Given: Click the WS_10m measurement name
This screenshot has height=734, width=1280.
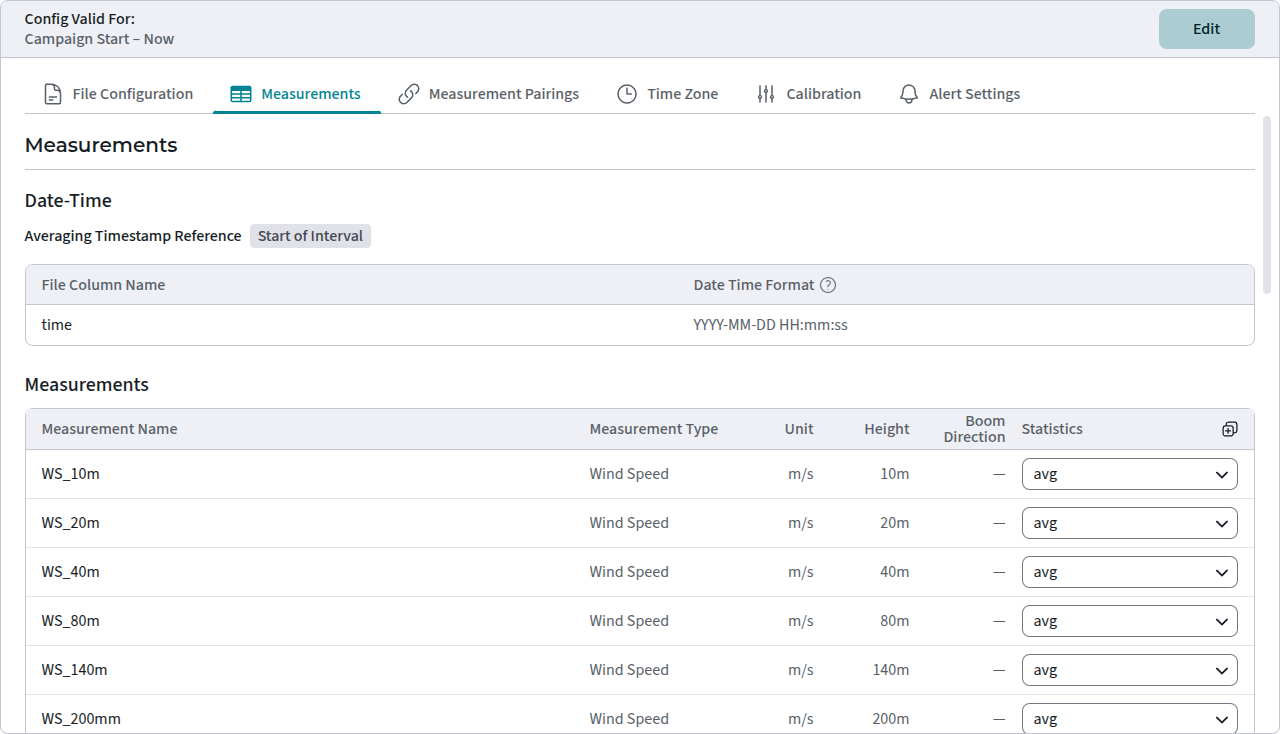Looking at the screenshot, I should pos(71,474).
